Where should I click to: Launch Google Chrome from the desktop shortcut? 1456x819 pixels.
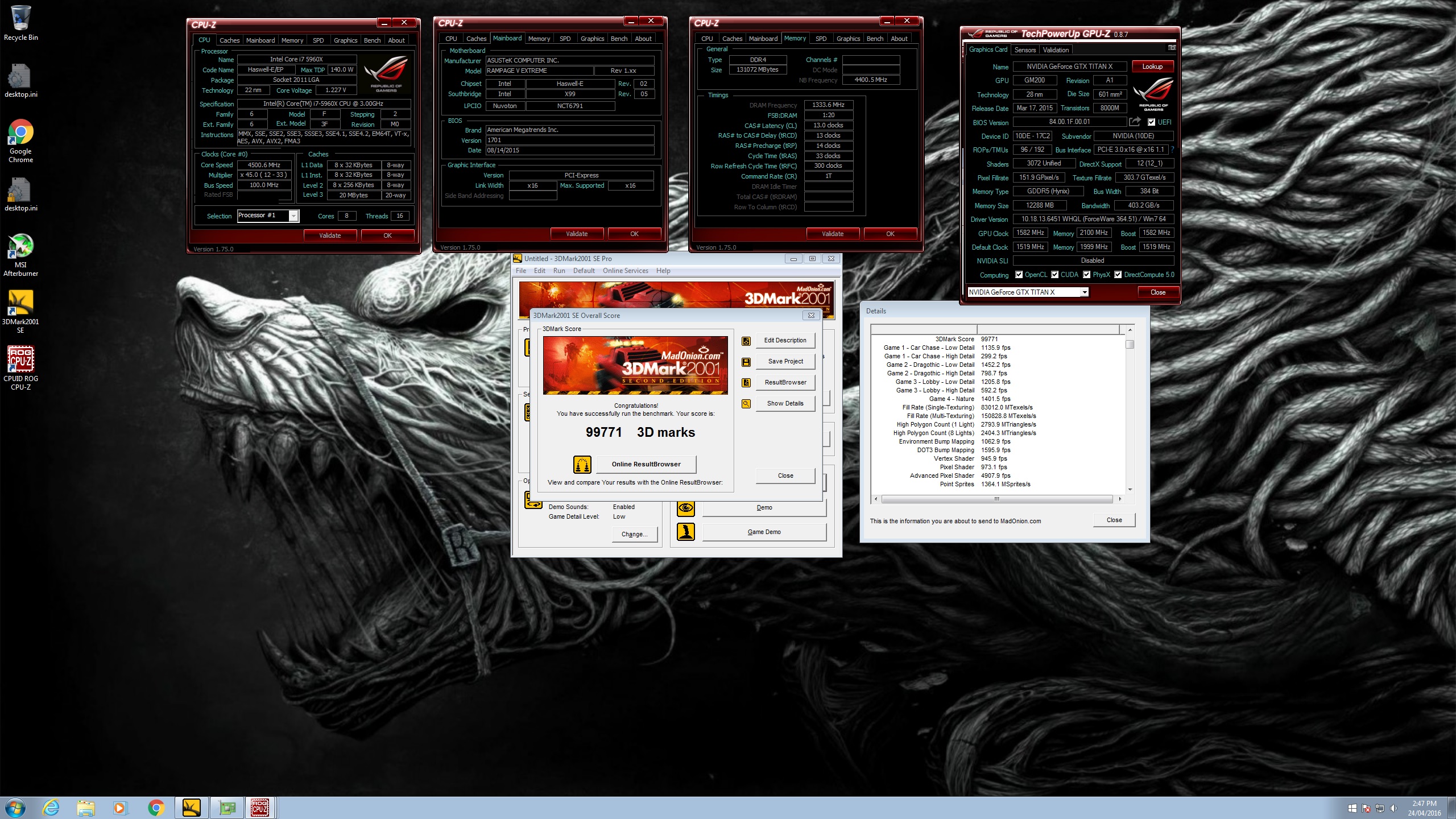20,141
